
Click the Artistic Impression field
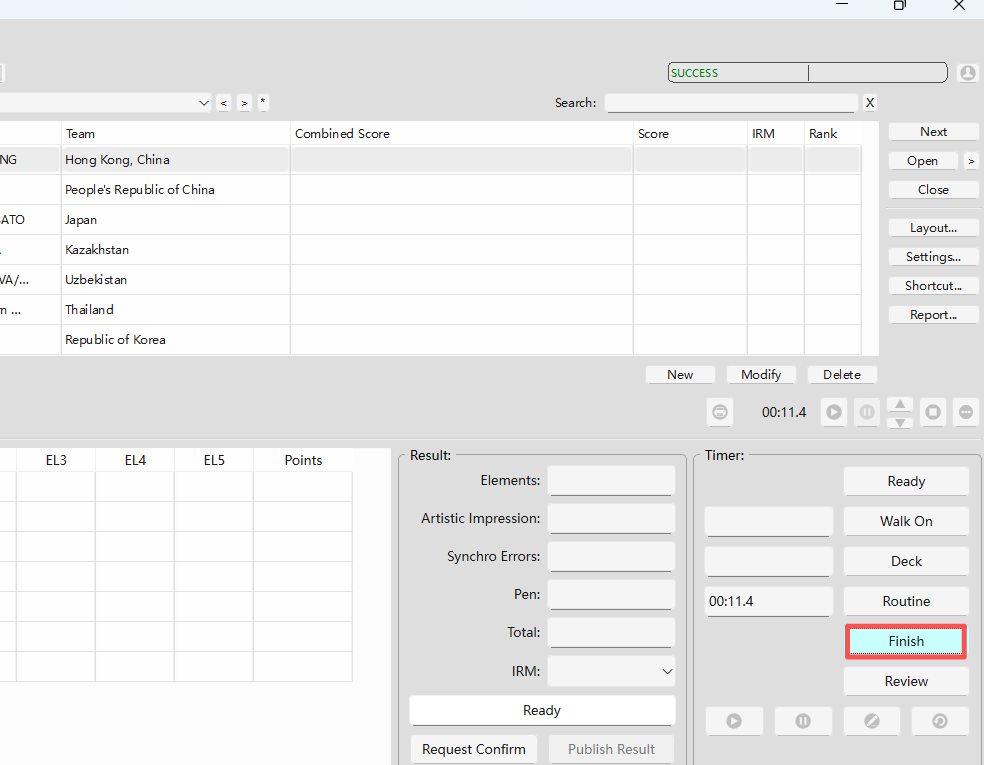[x=611, y=519]
